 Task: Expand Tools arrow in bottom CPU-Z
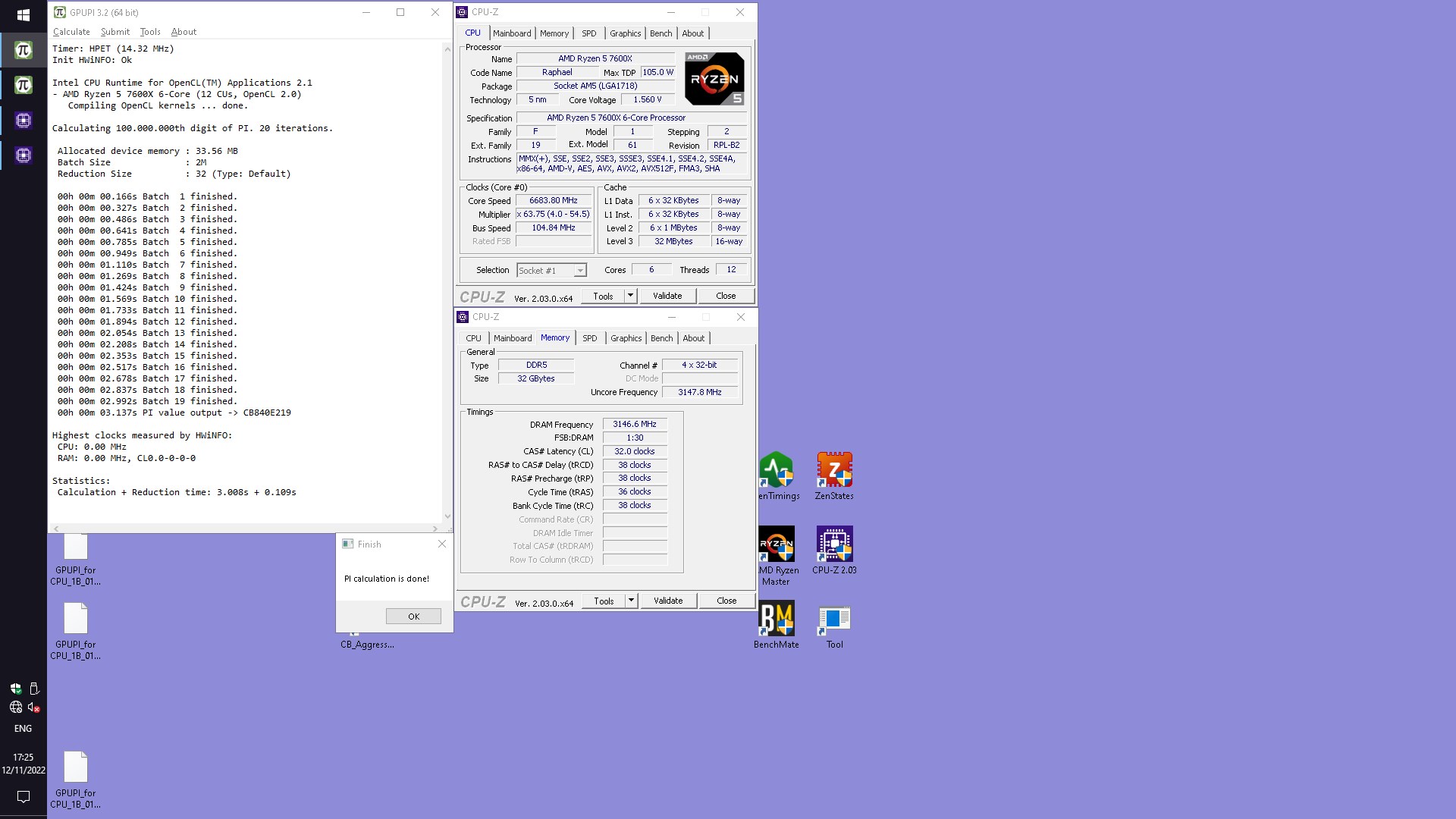(631, 601)
